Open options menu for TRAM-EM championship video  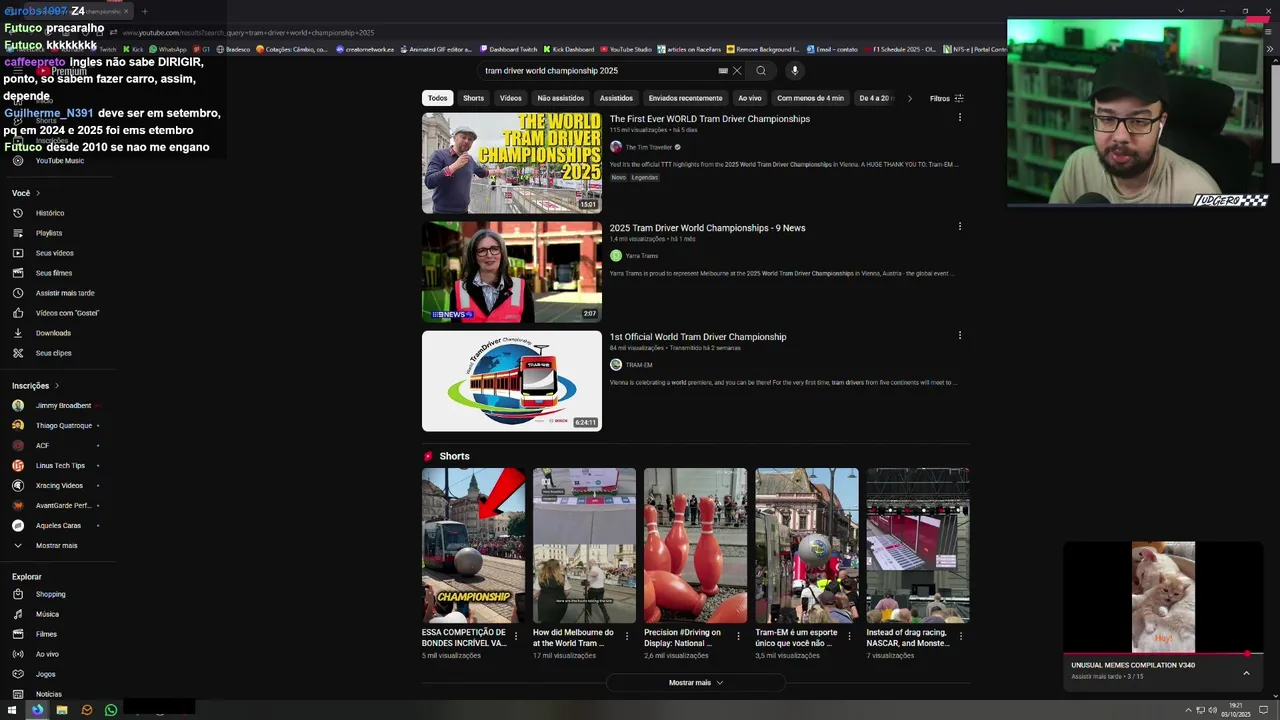(x=960, y=335)
